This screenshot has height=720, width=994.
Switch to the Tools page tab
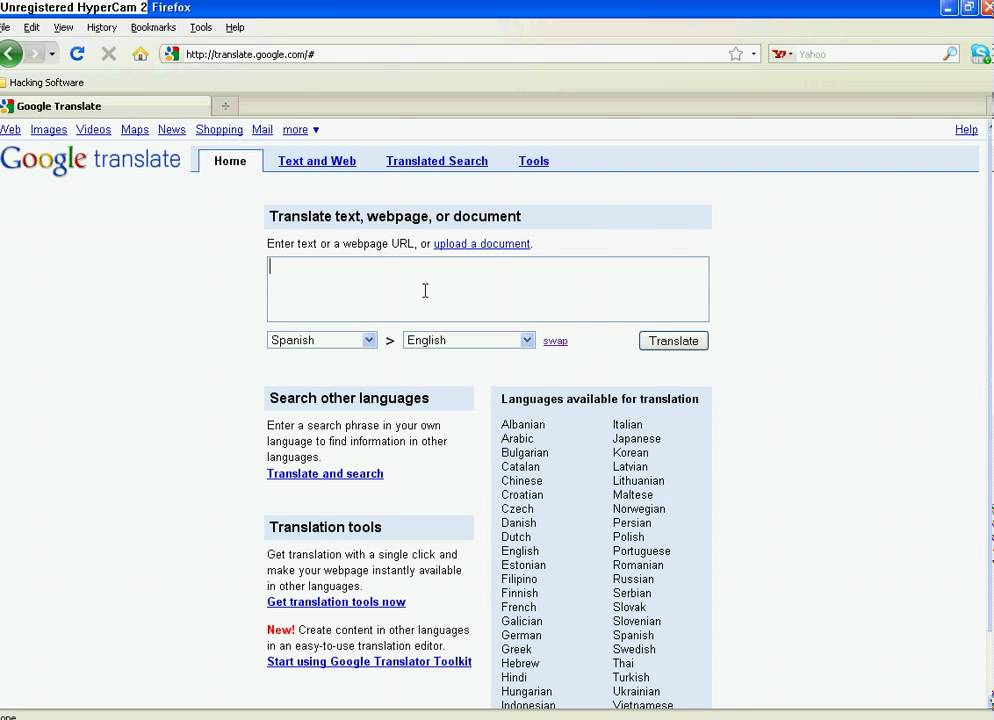(534, 161)
